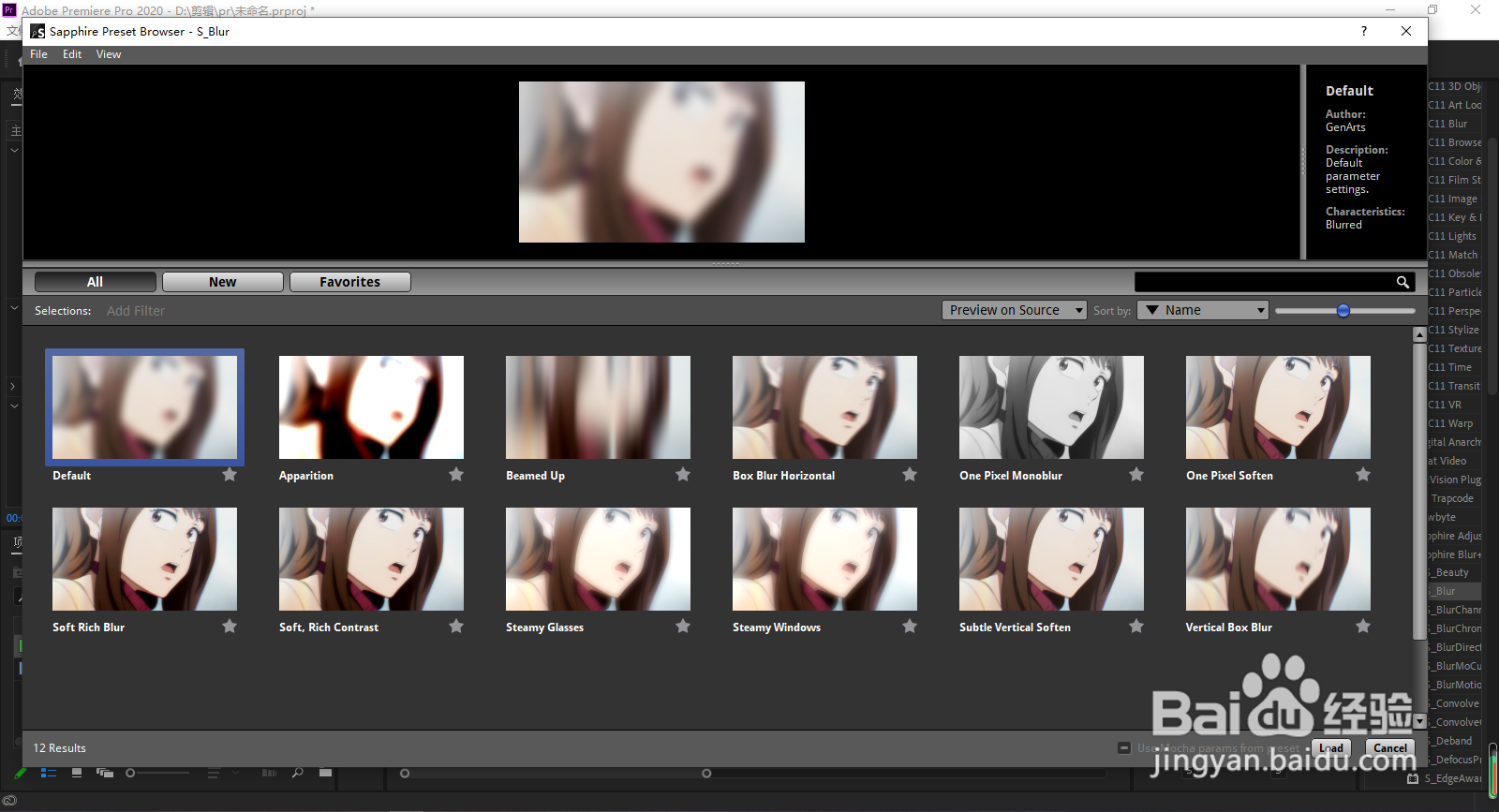This screenshot has width=1499, height=812.
Task: Select the Soft, Rich Contrast thumbnail
Action: (371, 559)
